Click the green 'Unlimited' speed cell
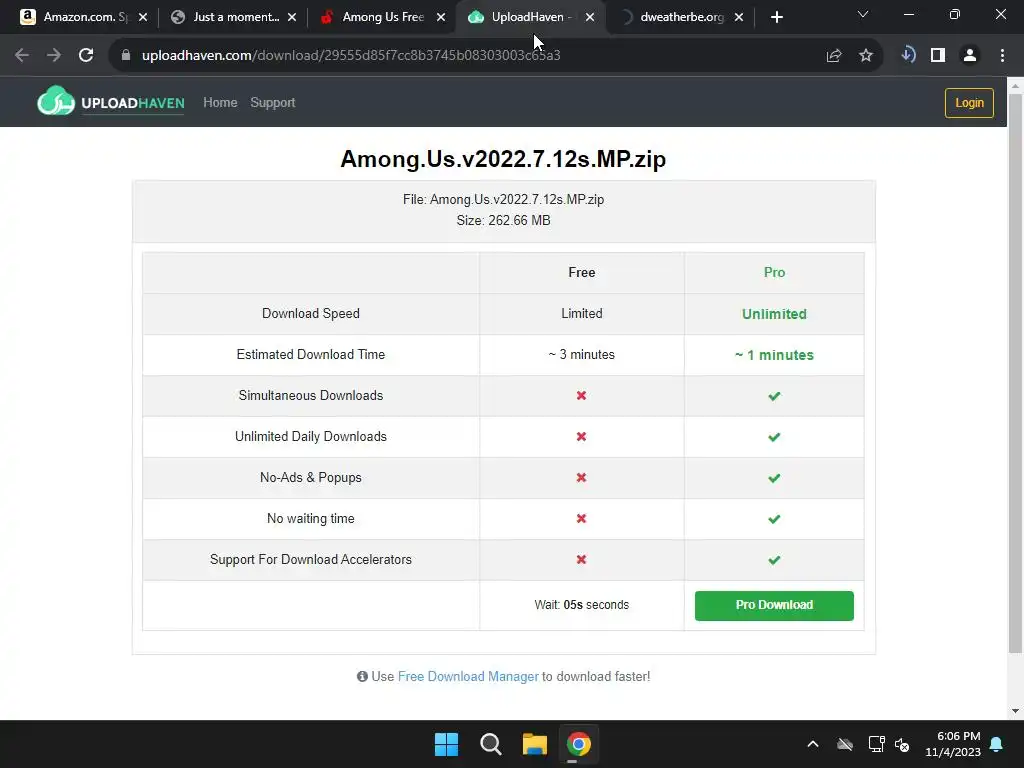This screenshot has width=1024, height=768. click(x=774, y=314)
